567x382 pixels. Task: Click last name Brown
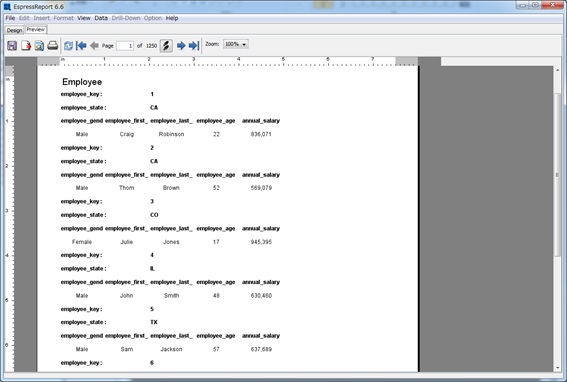pyautogui.click(x=171, y=188)
